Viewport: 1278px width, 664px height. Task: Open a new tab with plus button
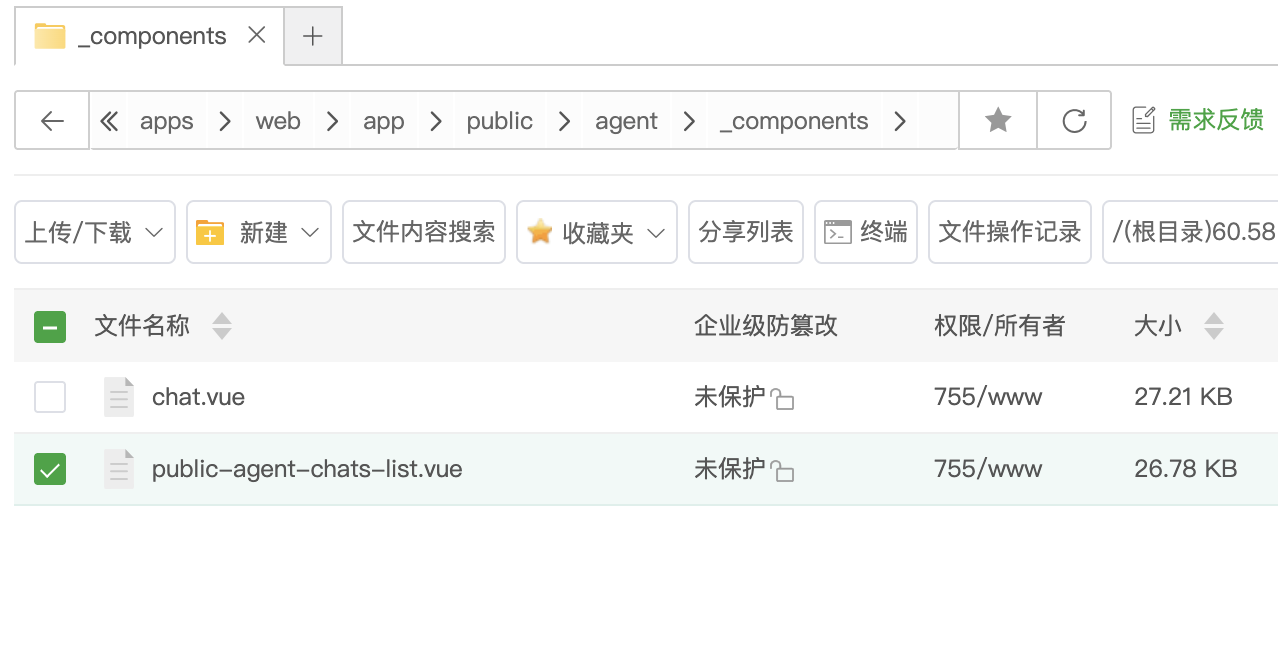coord(313,37)
